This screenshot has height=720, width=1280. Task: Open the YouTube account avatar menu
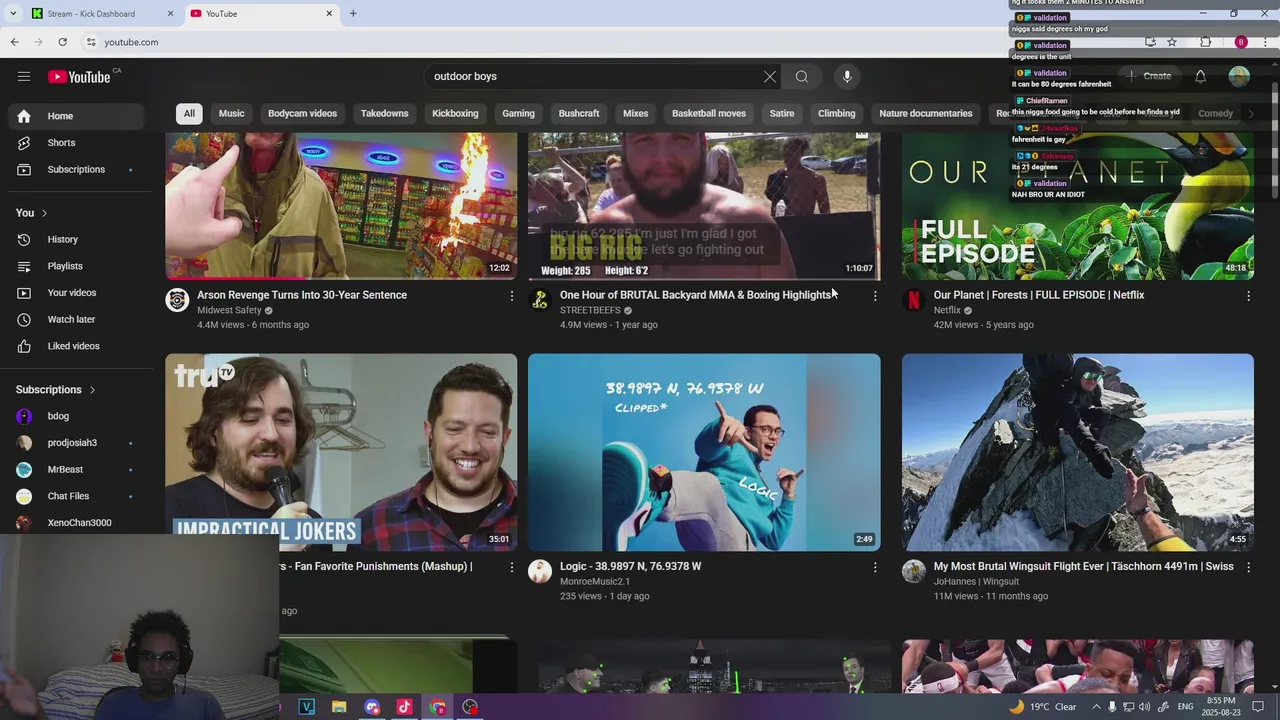tap(1239, 76)
